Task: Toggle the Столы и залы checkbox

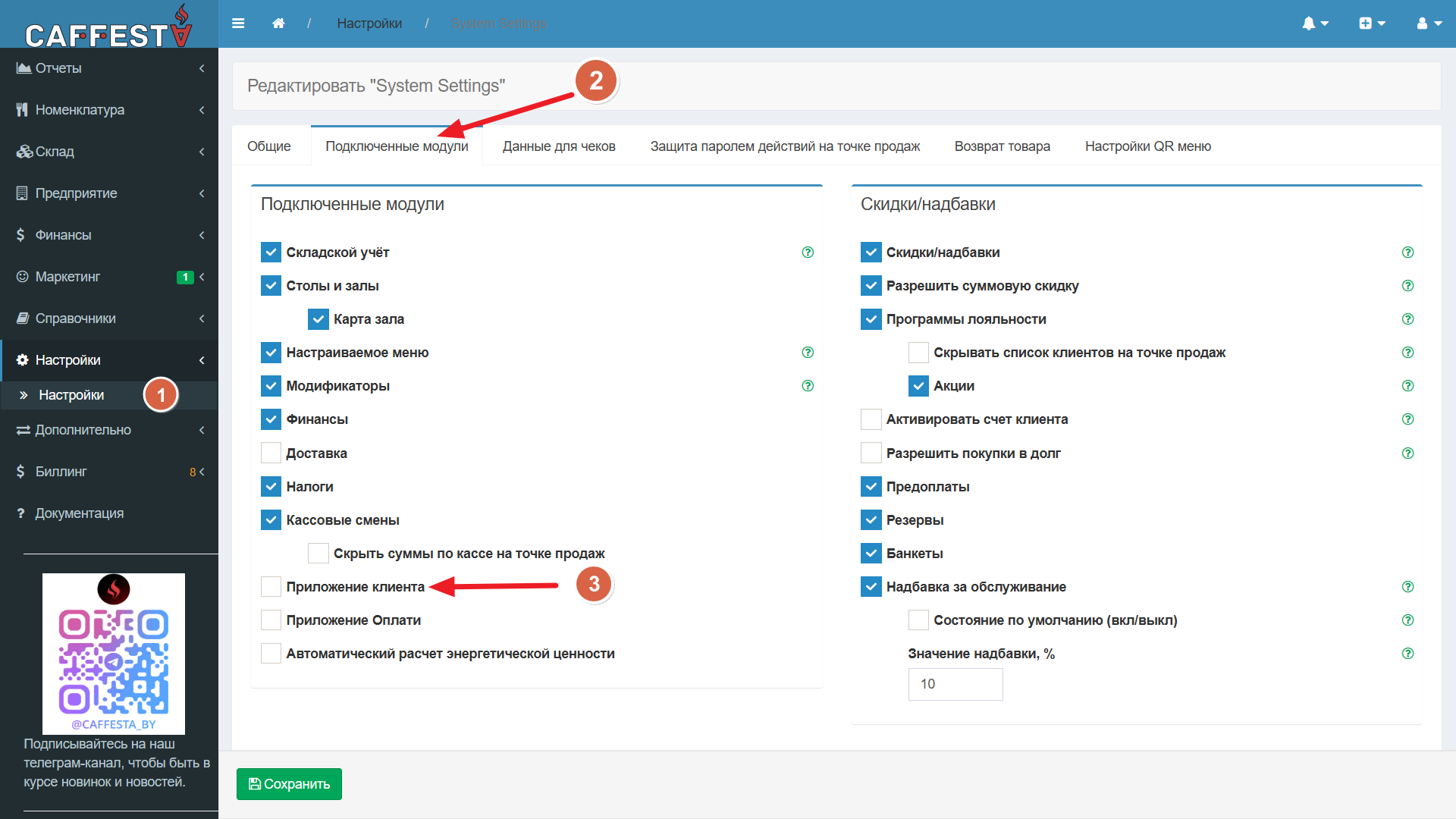Action: (271, 286)
